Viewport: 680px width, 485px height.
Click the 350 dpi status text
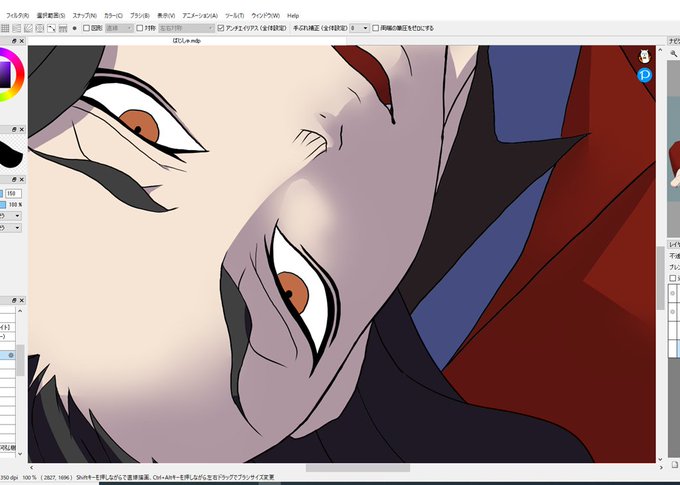(8, 478)
